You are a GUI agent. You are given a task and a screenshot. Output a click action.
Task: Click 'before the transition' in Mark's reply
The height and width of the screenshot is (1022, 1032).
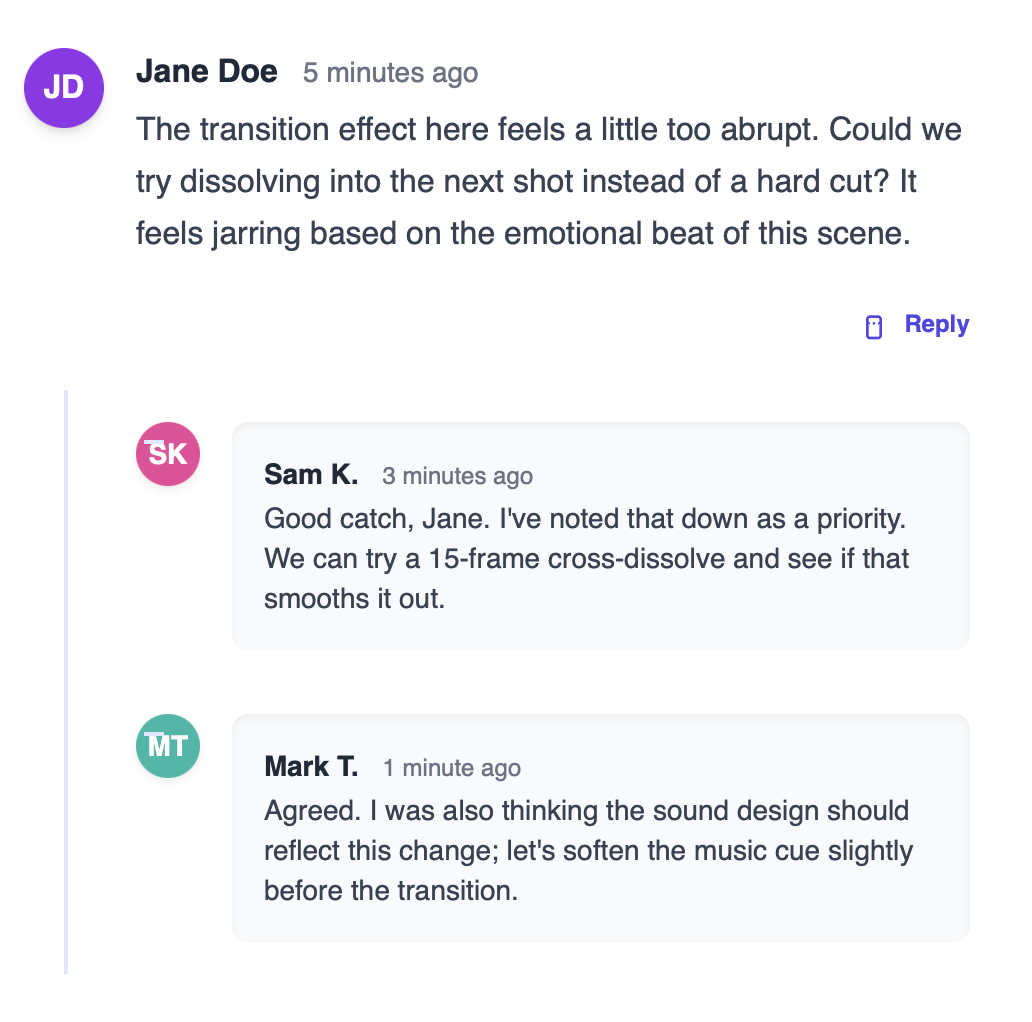click(390, 890)
